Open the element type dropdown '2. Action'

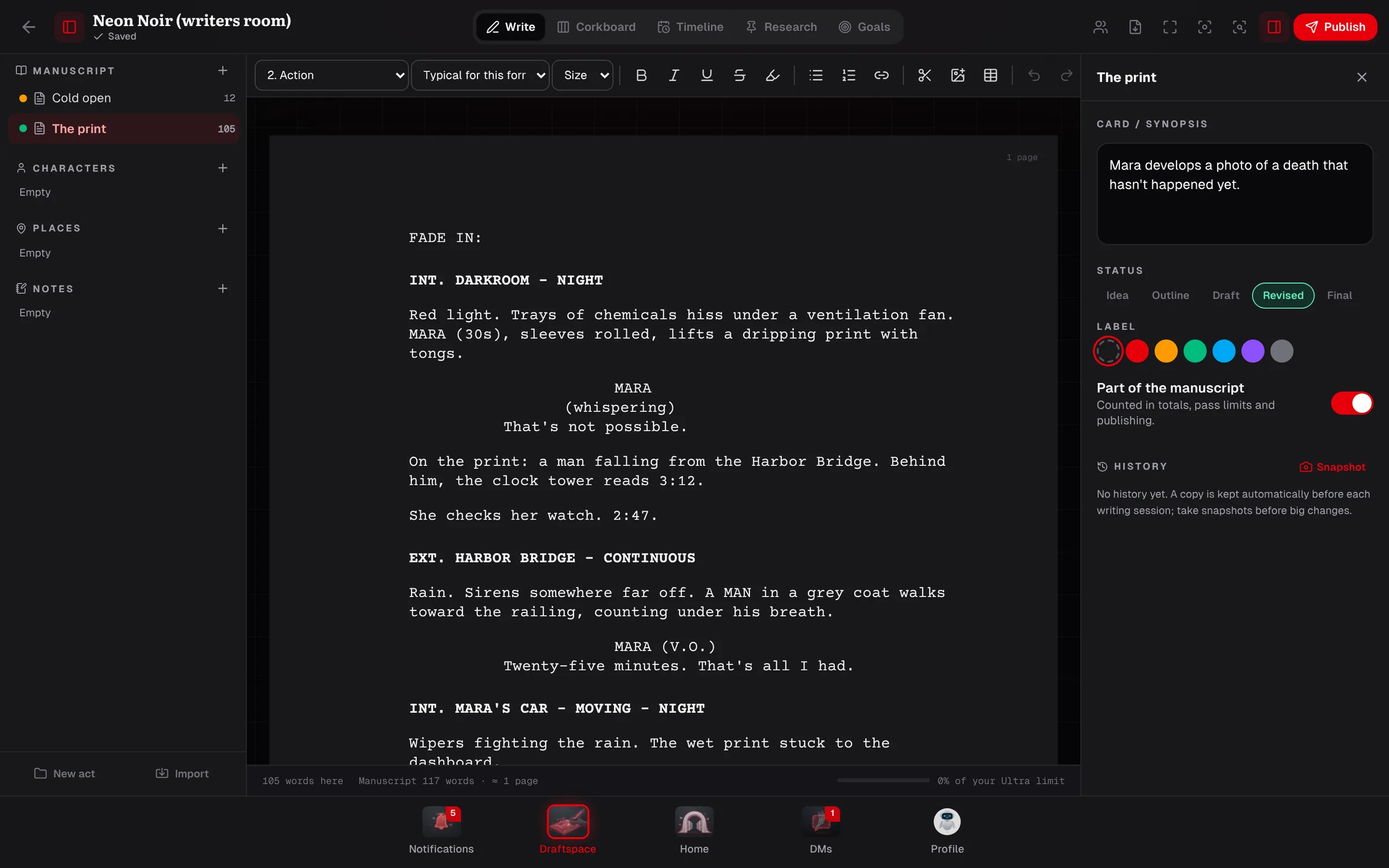332,75
